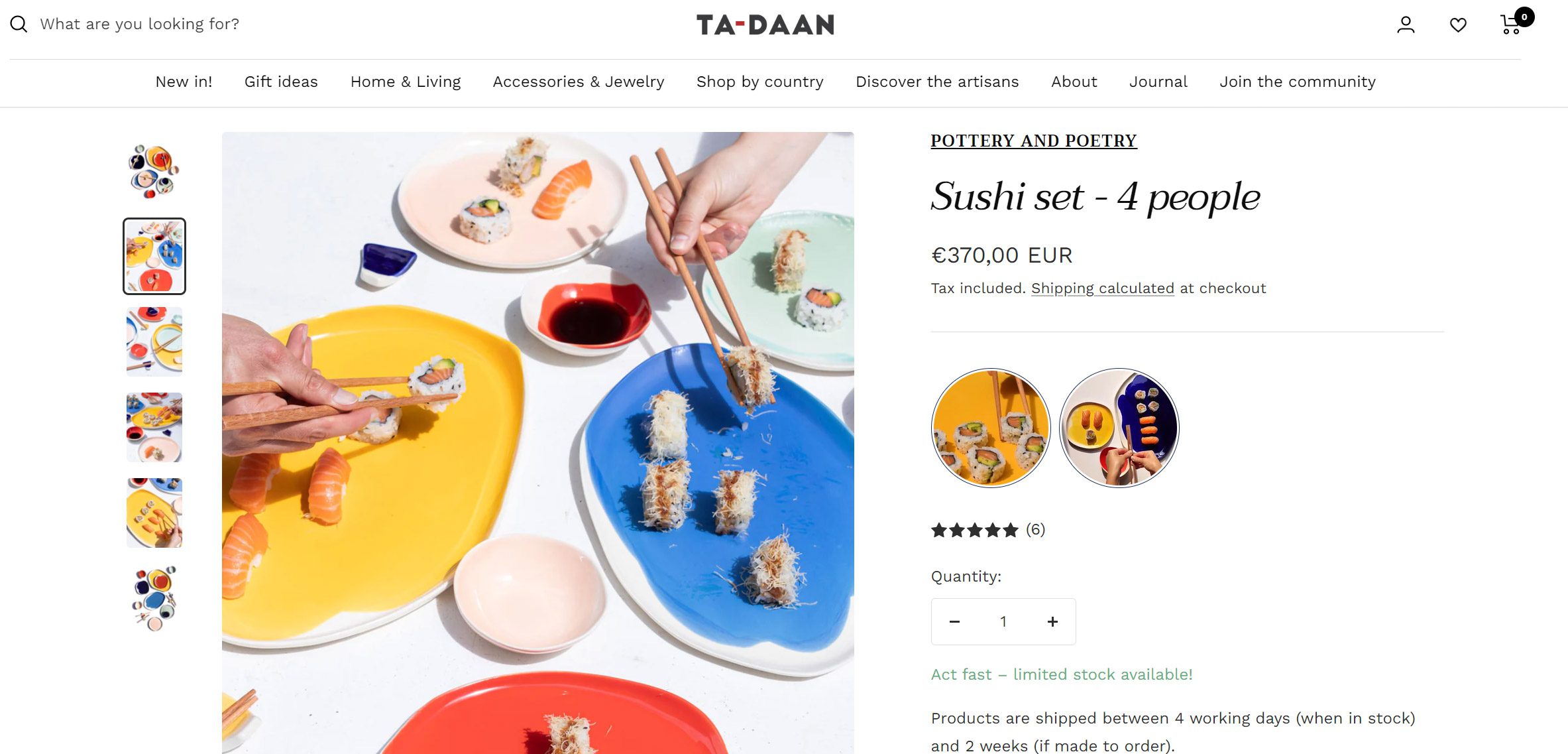Increase quantity with the plus button
Image resolution: width=1568 pixels, height=754 pixels.
1052,621
